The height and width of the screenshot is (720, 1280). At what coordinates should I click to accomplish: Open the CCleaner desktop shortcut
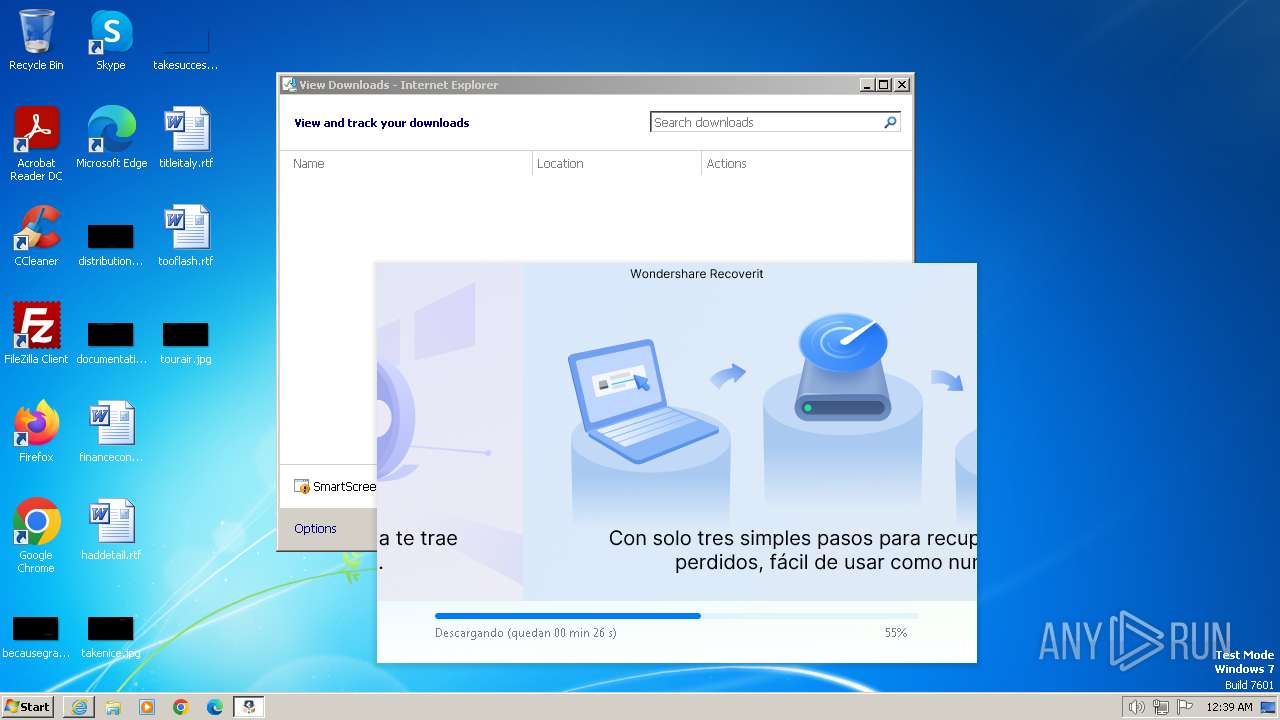click(x=36, y=235)
